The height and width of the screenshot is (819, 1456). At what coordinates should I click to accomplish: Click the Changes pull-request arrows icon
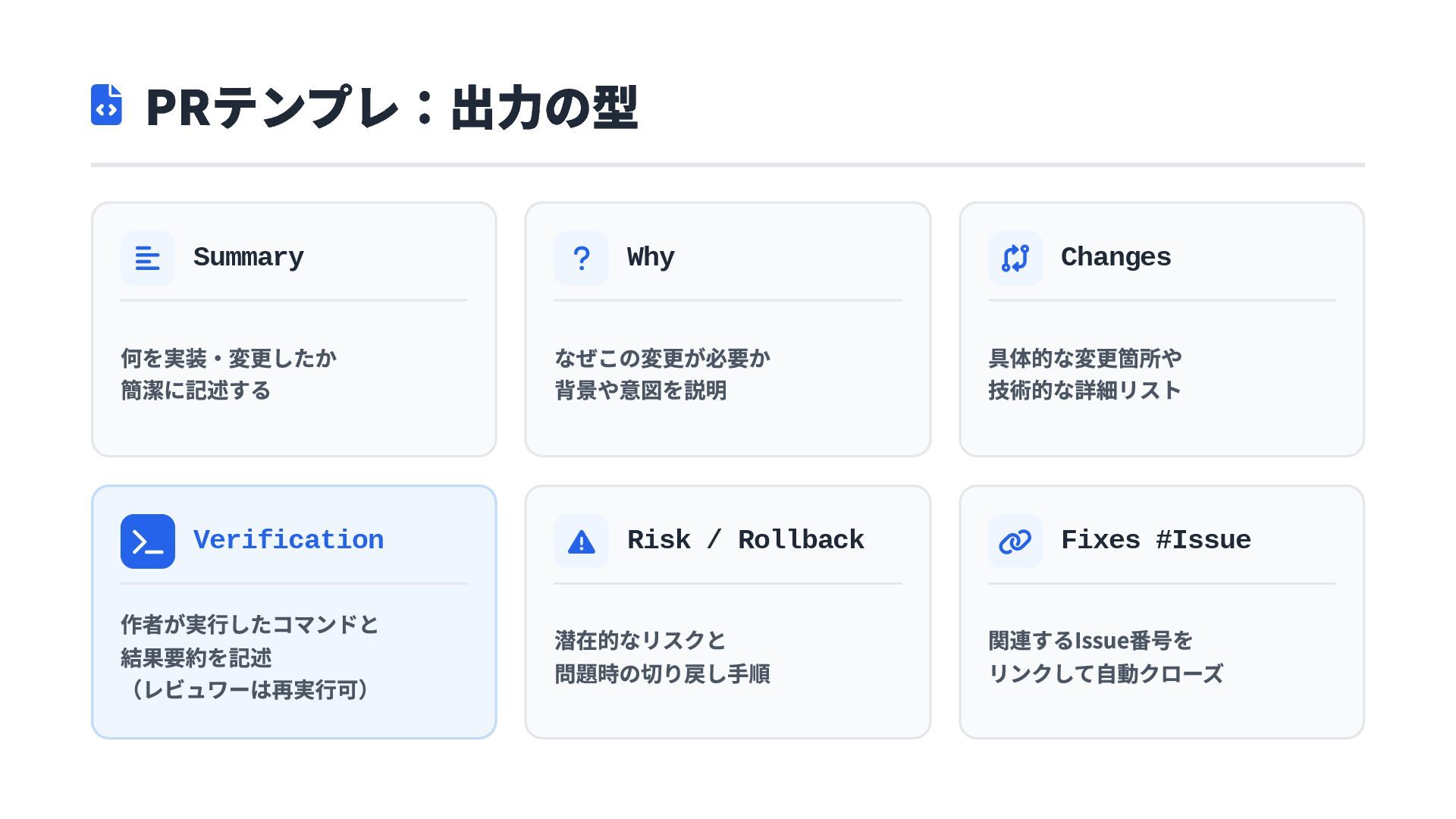tap(1015, 258)
